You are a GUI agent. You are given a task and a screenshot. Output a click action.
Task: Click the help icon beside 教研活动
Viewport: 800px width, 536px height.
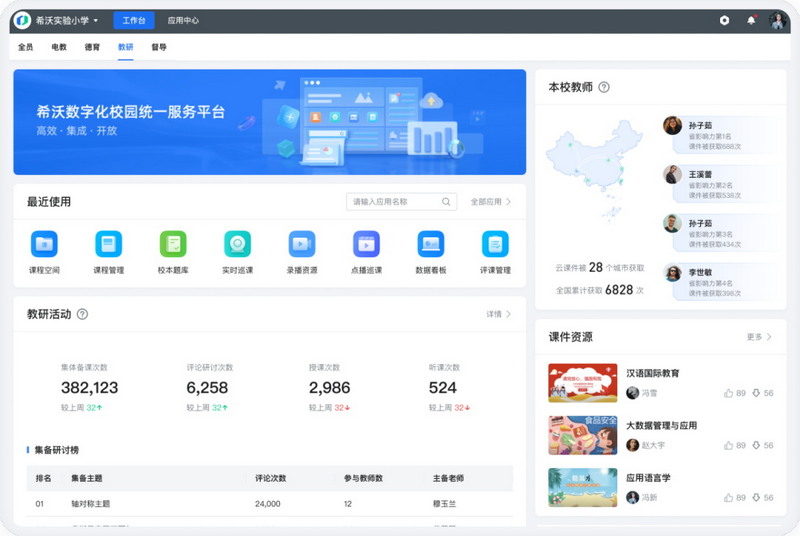click(82, 314)
